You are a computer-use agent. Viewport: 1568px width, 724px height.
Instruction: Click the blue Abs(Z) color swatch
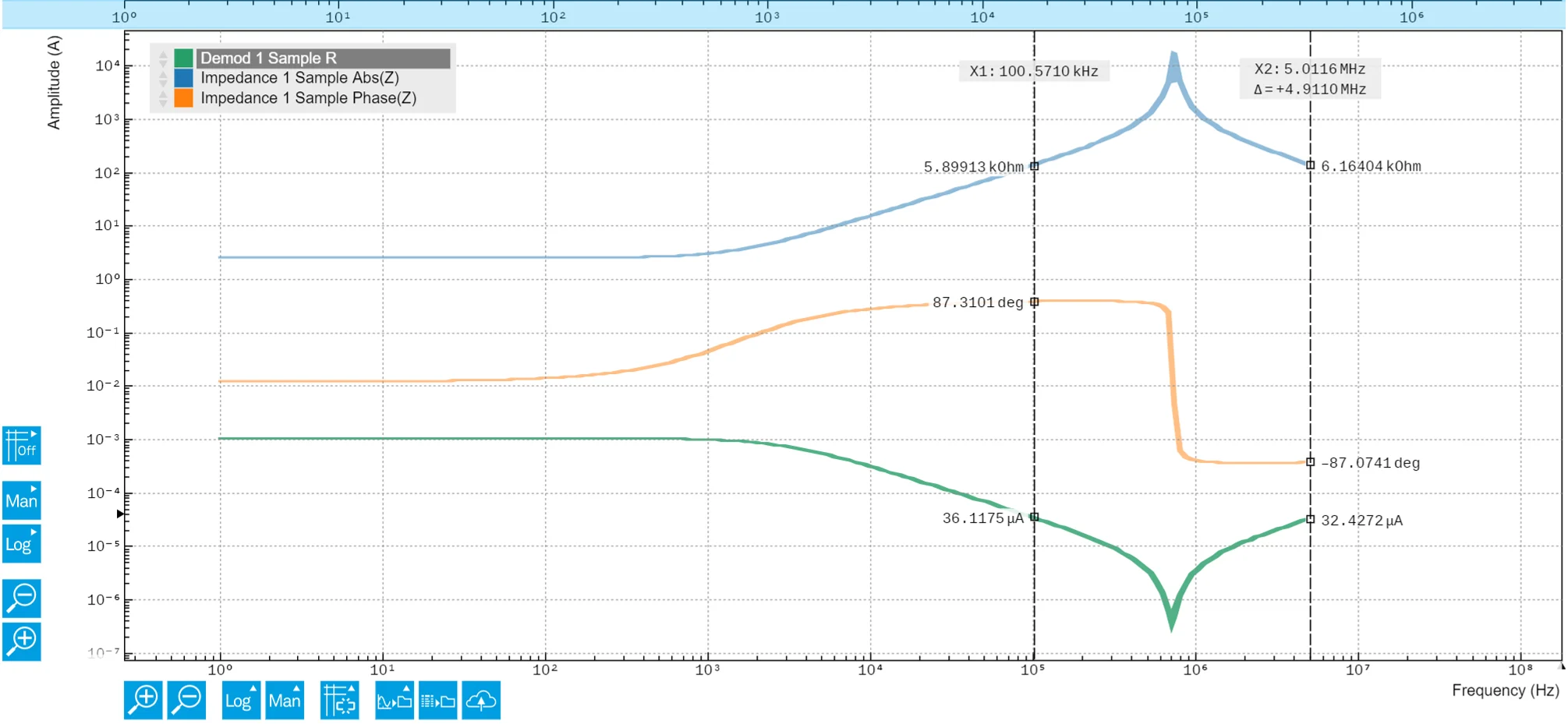coord(184,78)
